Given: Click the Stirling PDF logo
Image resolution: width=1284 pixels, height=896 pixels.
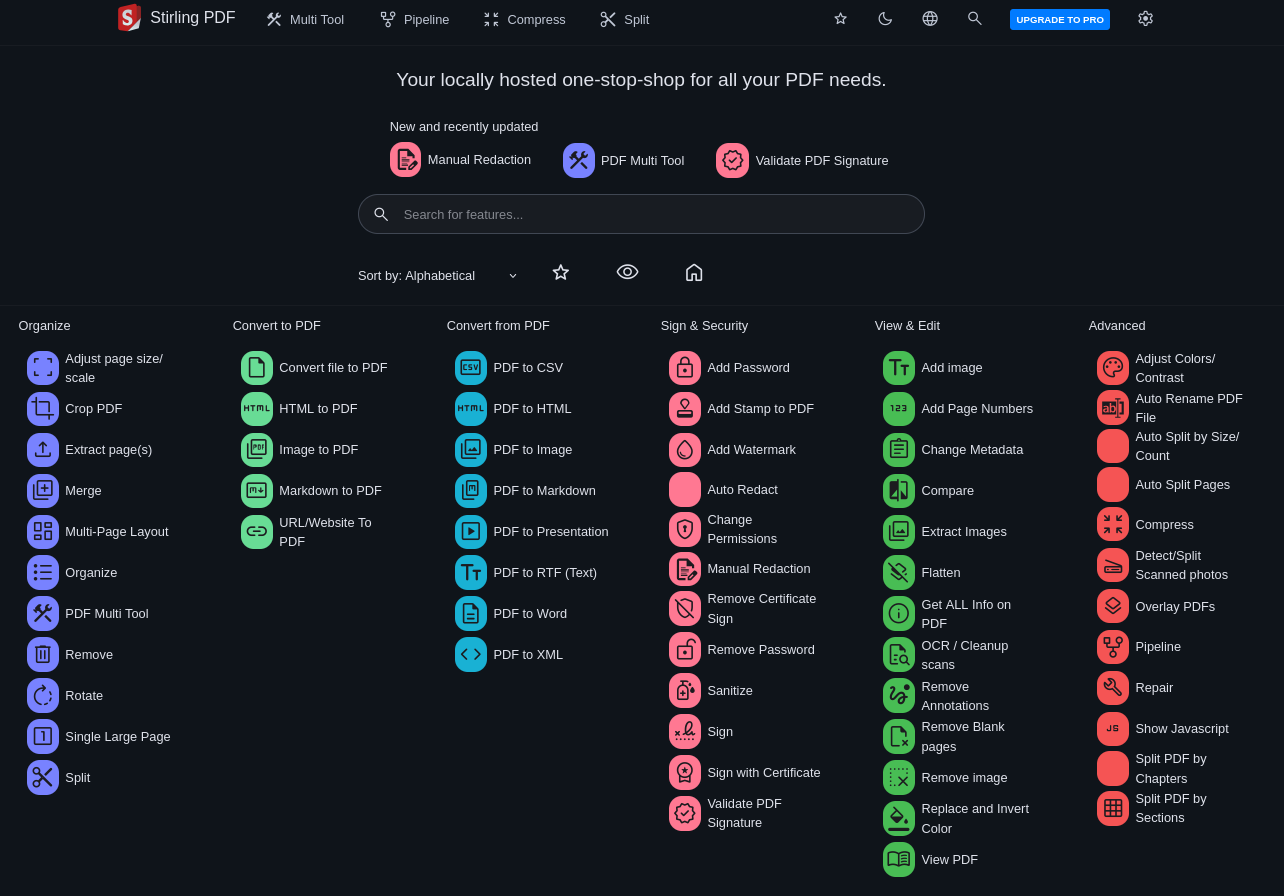Looking at the screenshot, I should [x=176, y=18].
